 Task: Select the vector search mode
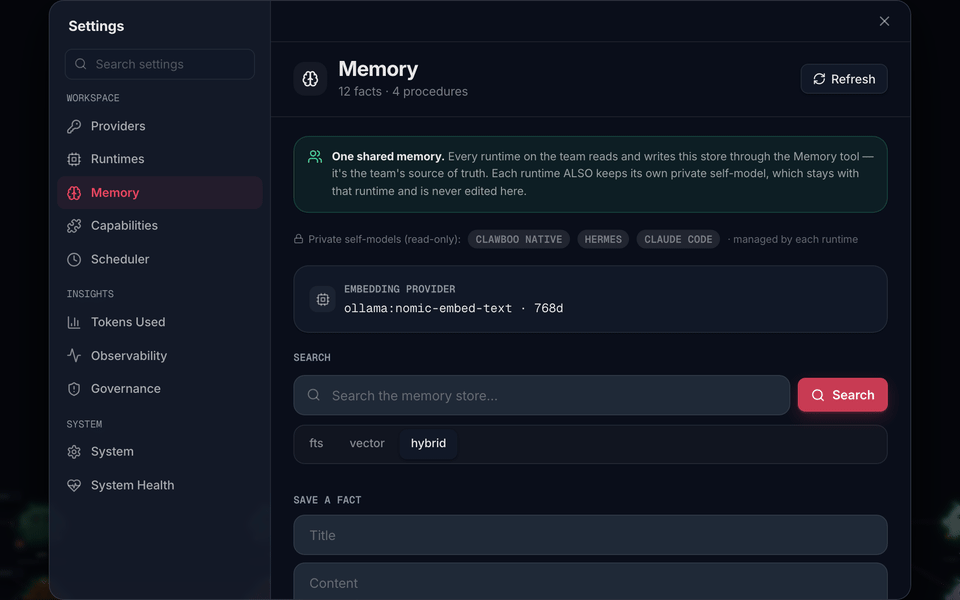[x=367, y=443]
